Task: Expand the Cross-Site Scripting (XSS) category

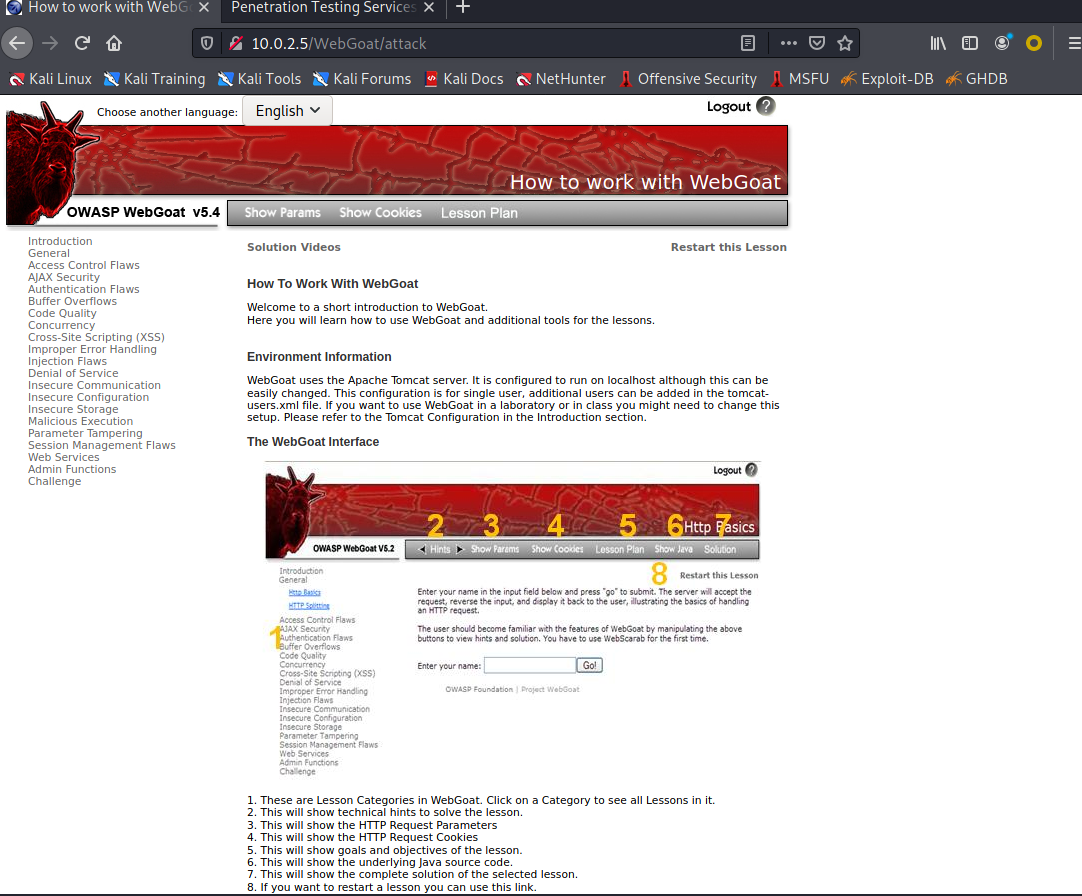Action: pyautogui.click(x=96, y=337)
